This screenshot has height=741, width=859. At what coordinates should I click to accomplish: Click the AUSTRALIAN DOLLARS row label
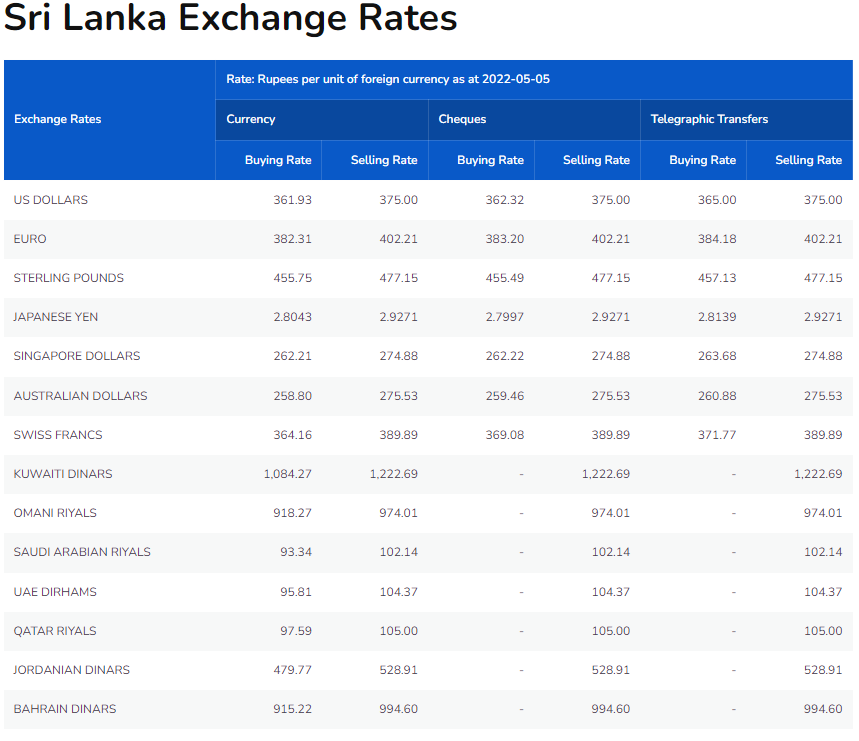tap(80, 396)
